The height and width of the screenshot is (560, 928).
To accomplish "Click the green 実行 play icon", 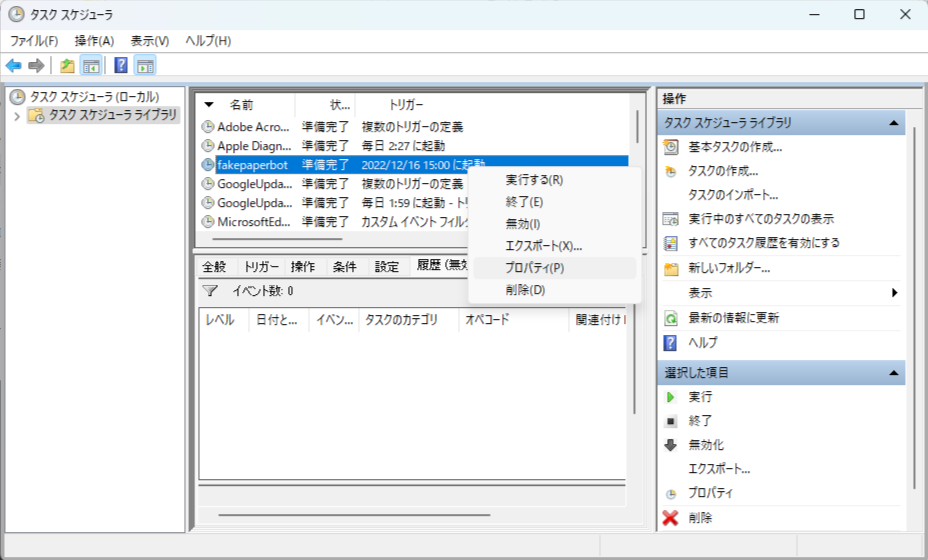I will (670, 397).
